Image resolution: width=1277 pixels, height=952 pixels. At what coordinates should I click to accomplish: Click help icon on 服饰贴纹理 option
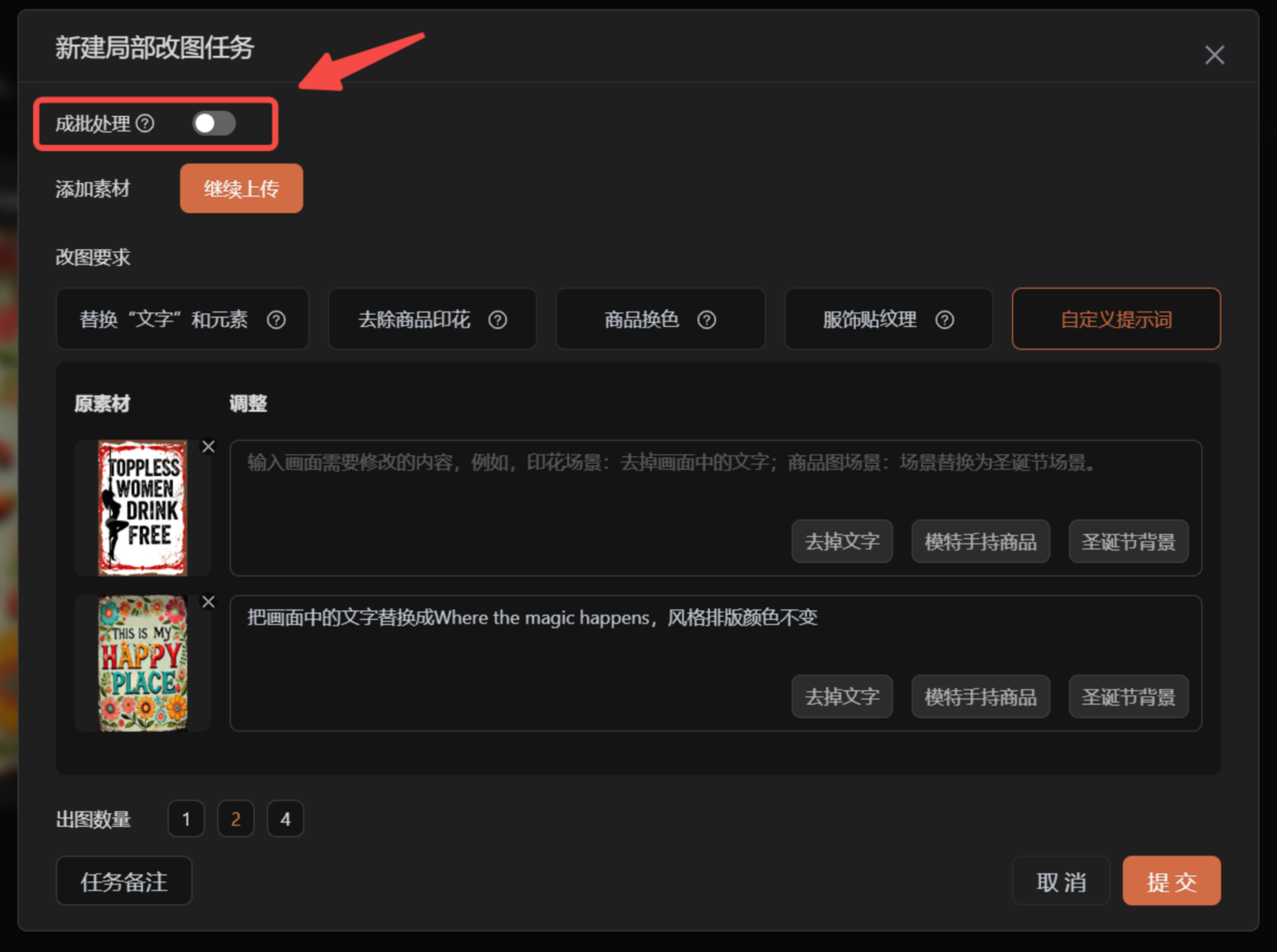pos(944,319)
